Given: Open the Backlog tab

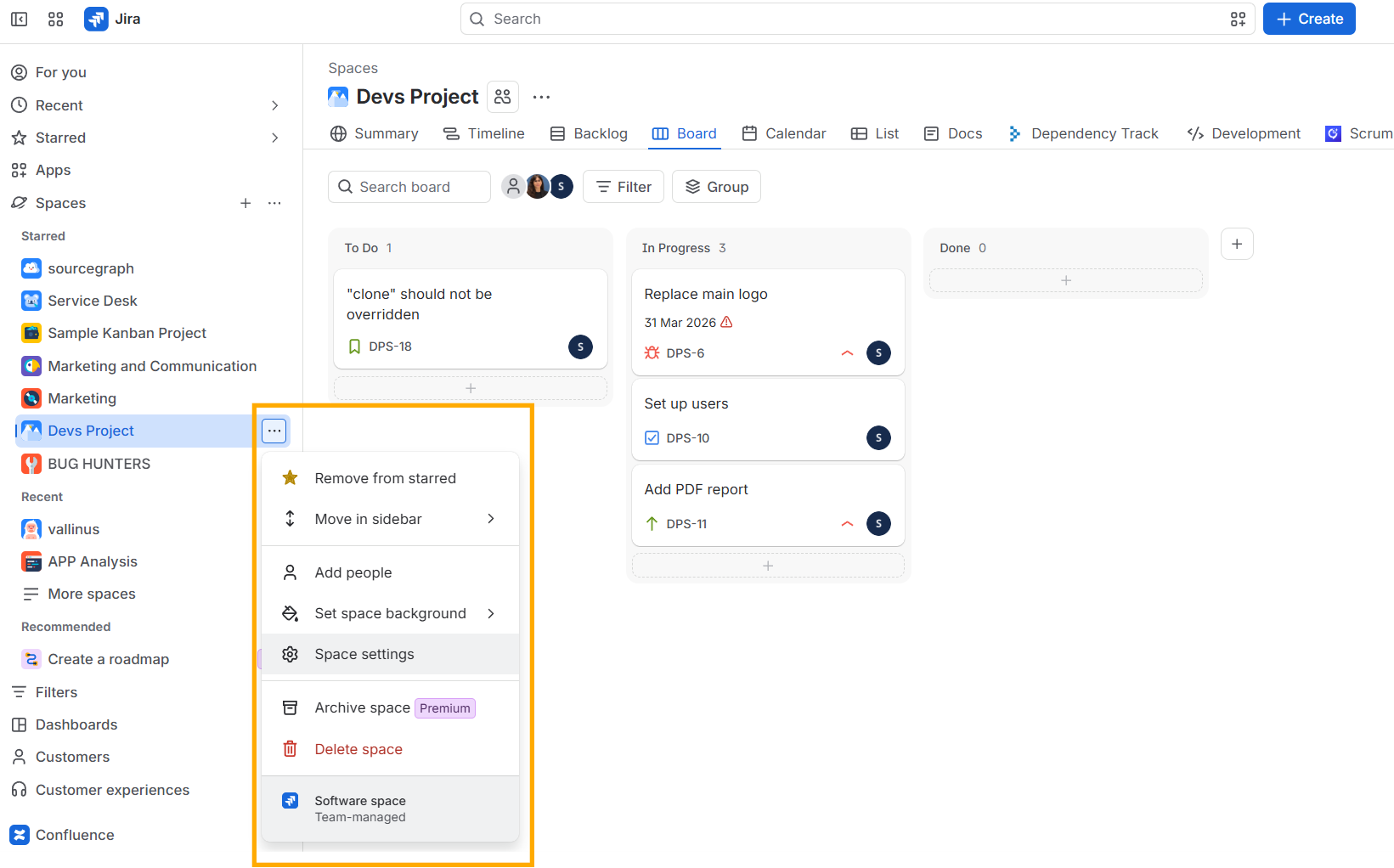Looking at the screenshot, I should [589, 133].
